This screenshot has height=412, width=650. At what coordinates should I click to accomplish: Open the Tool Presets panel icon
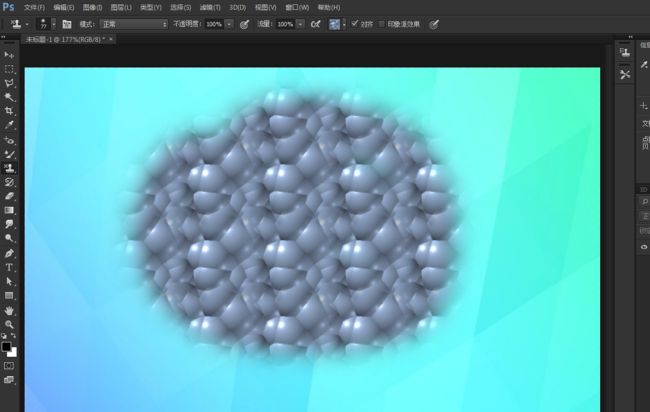click(625, 75)
